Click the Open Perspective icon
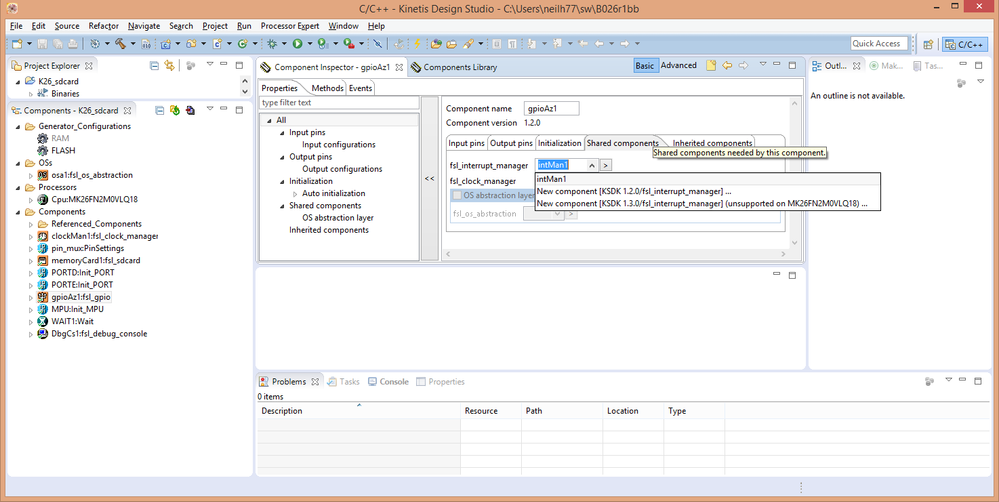The height and width of the screenshot is (502, 999). [x=928, y=44]
